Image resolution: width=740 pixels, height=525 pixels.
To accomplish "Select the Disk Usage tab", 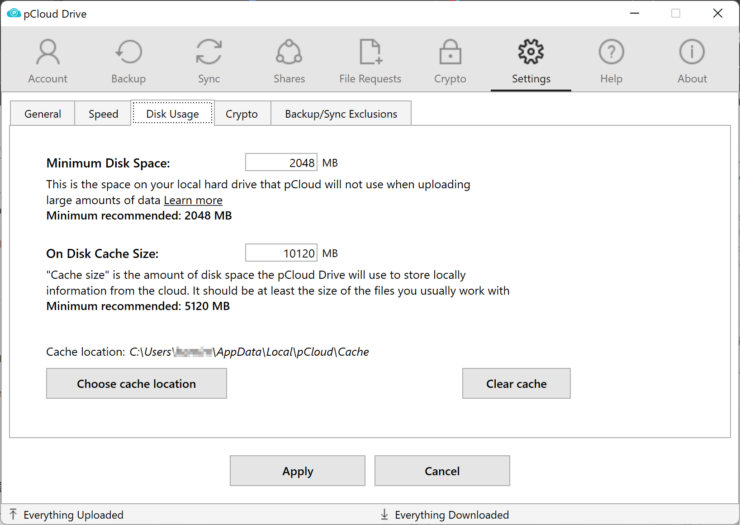I will coord(172,114).
